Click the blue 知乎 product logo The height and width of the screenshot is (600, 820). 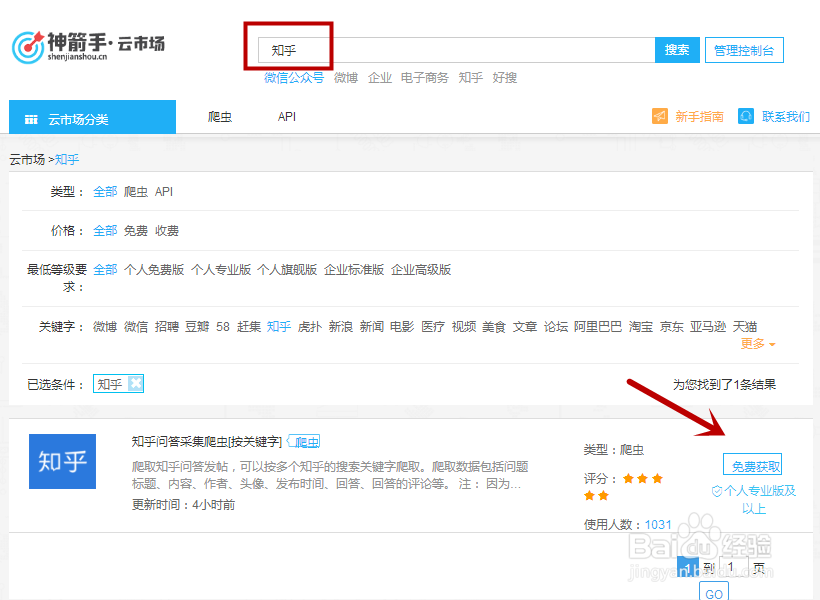pyautogui.click(x=62, y=462)
